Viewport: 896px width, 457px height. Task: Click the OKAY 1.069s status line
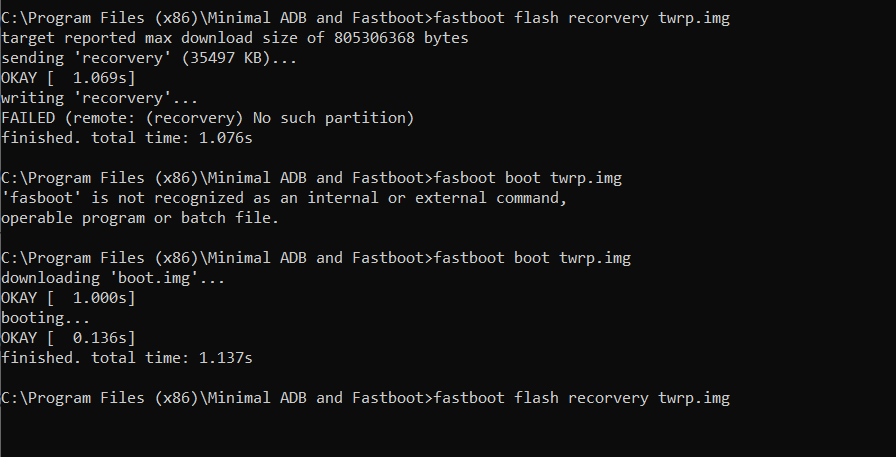[x=68, y=78]
